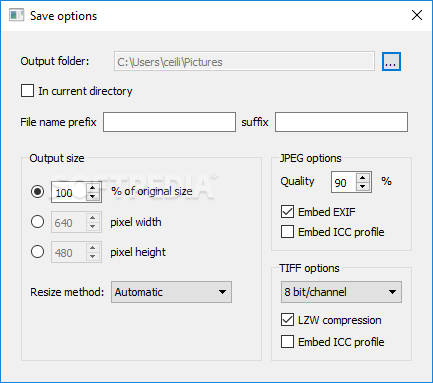Open the Resize method dropdown

click(x=171, y=292)
